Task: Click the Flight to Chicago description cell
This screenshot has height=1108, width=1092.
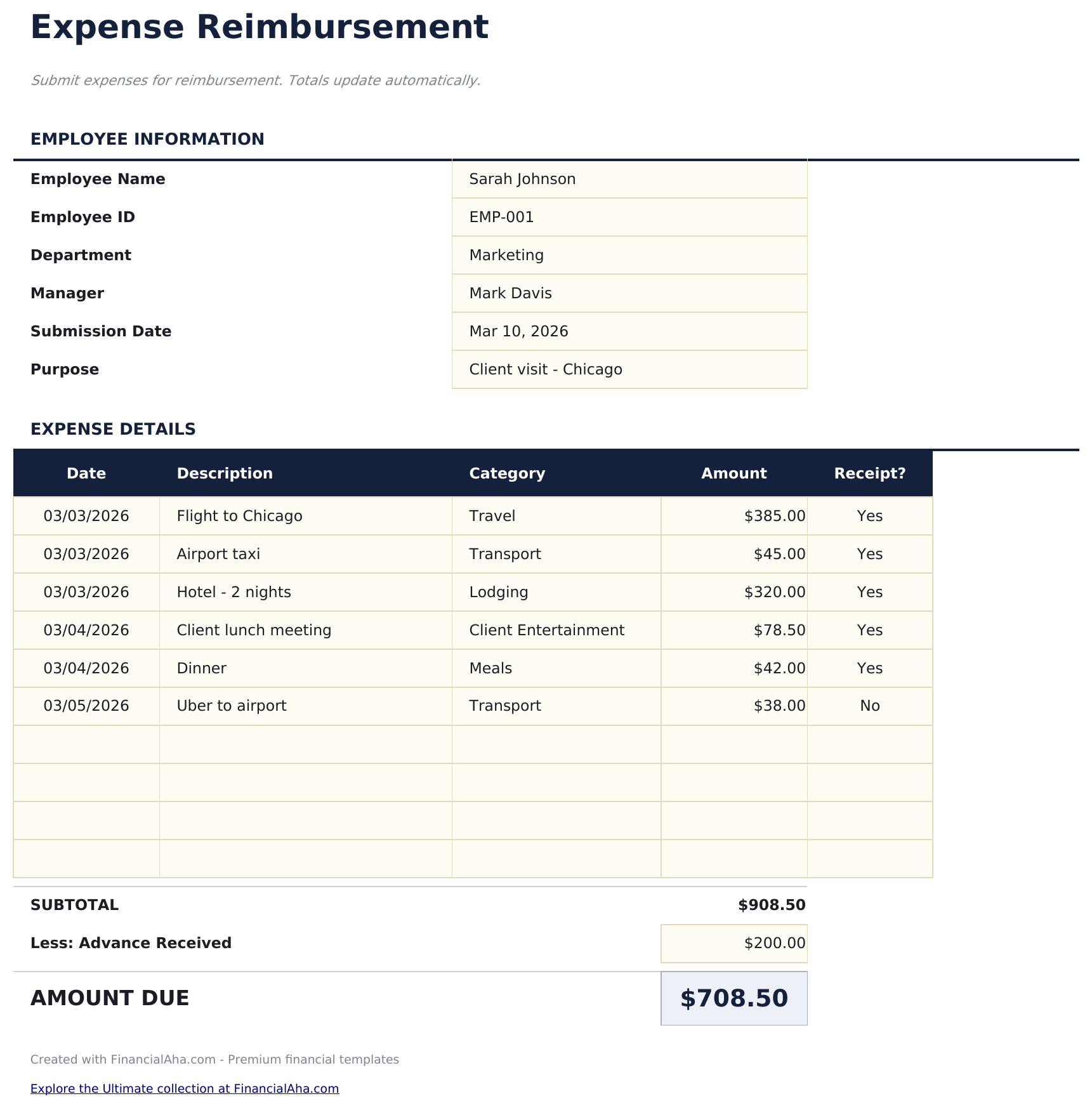Action: click(x=305, y=516)
